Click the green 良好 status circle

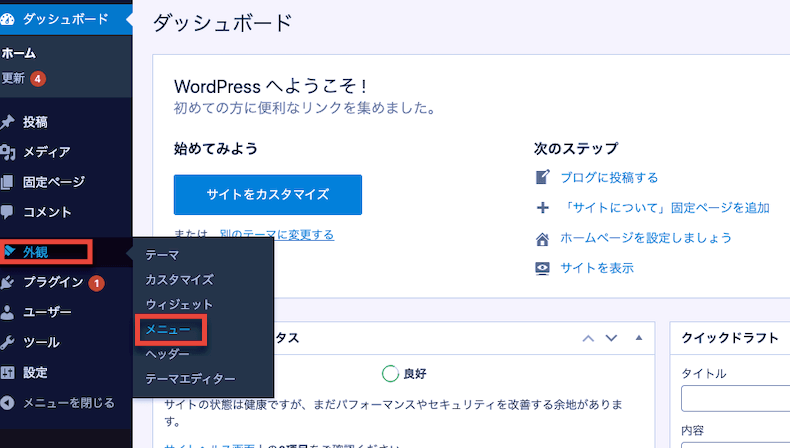click(x=390, y=373)
